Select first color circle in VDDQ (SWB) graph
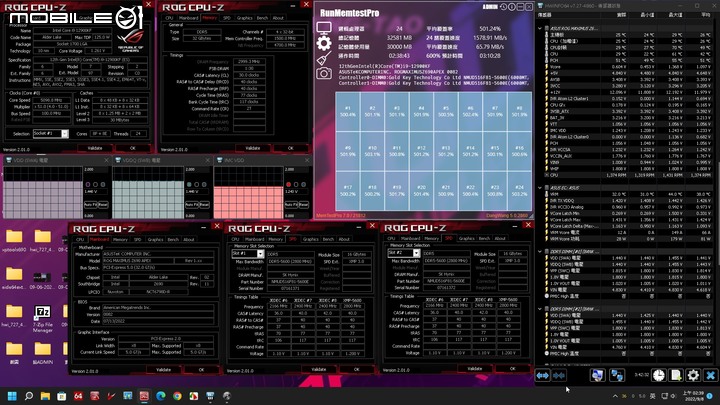The height and width of the screenshot is (405, 720). 189,185
